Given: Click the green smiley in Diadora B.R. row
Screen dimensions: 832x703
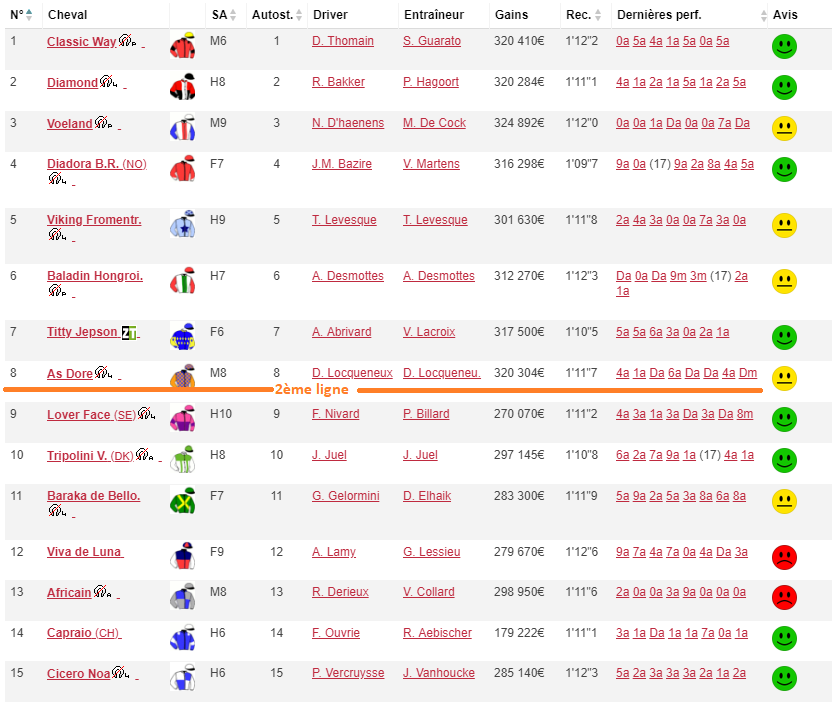Looking at the screenshot, I should pos(784,169).
